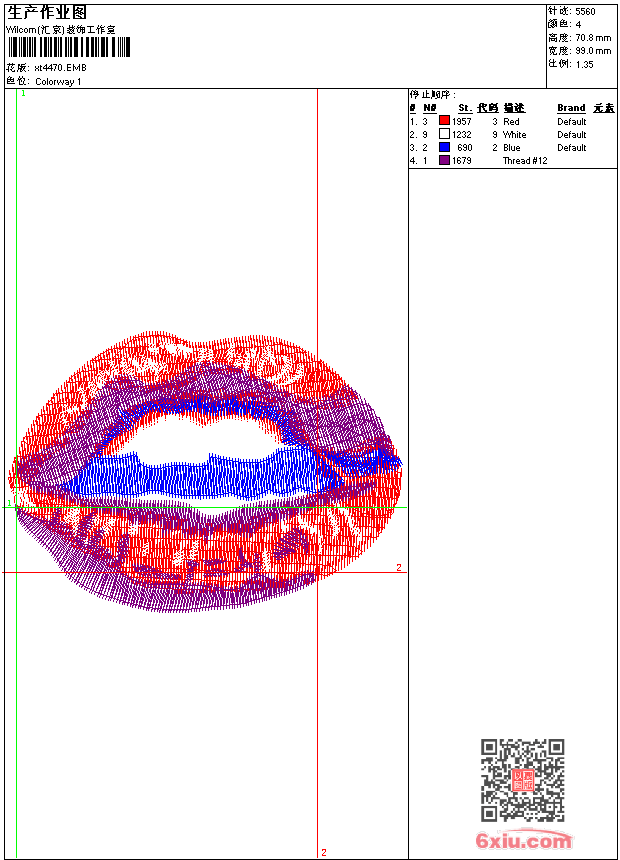
Task: Click stitch count 1957 in the Red row
Action: 461,122
